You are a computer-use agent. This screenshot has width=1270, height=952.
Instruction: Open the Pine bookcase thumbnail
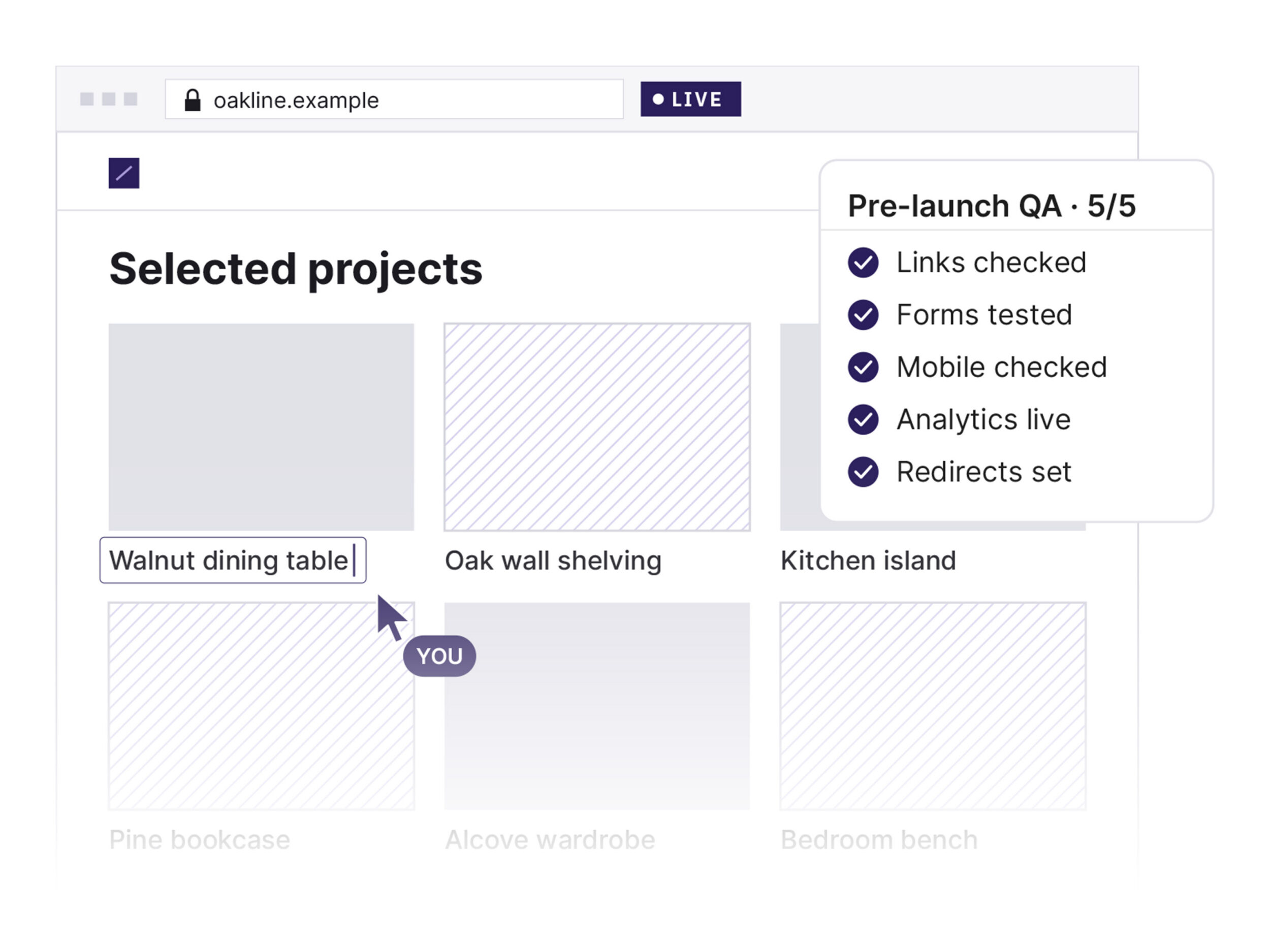(261, 706)
